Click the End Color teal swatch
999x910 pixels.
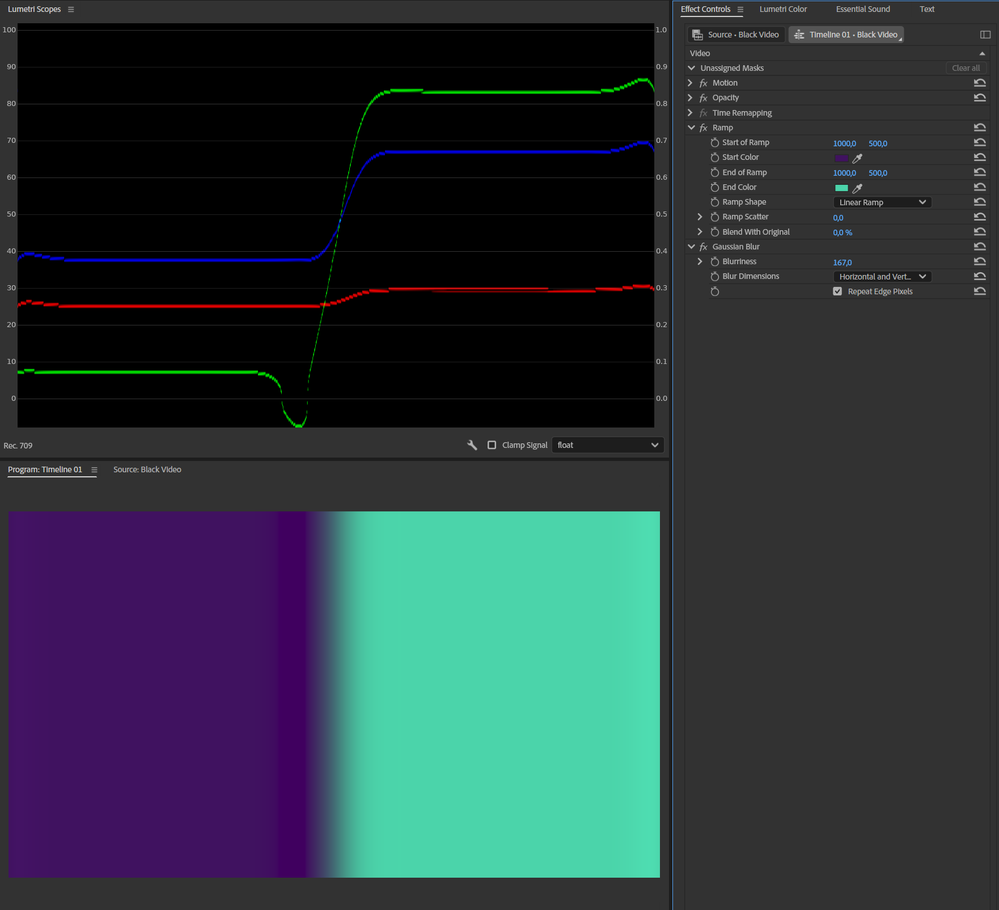[841, 188]
